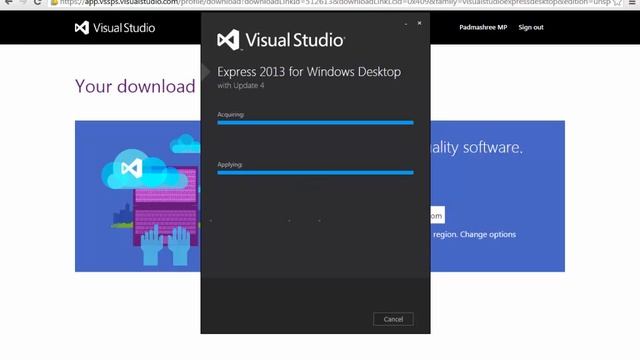640x360 pixels.
Task: Go back in the browser
Action: pos(9,2)
